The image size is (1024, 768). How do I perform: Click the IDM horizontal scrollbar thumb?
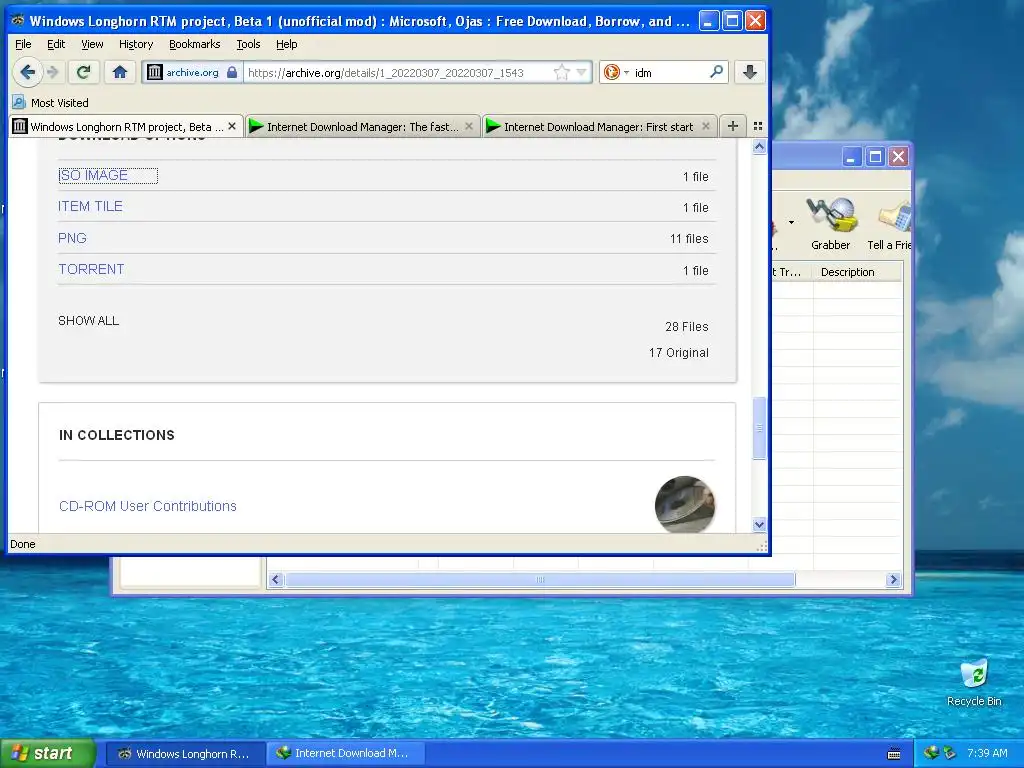pos(540,579)
